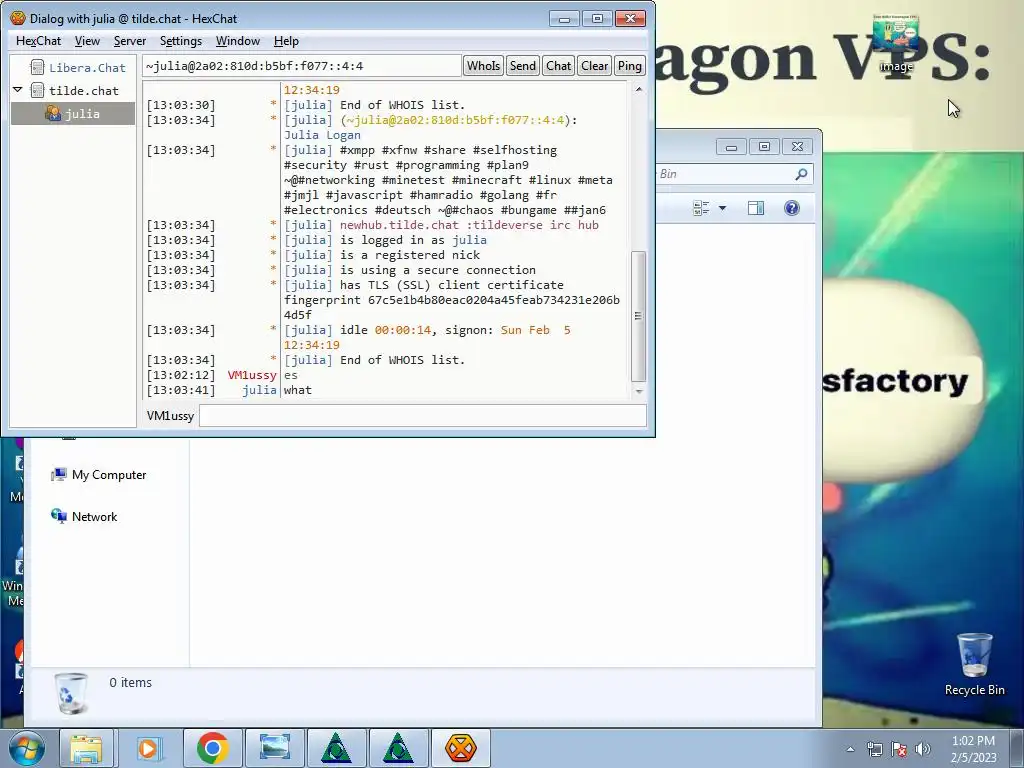The height and width of the screenshot is (768, 1024).
Task: Open the Explorer change view icon
Action: click(x=701, y=208)
